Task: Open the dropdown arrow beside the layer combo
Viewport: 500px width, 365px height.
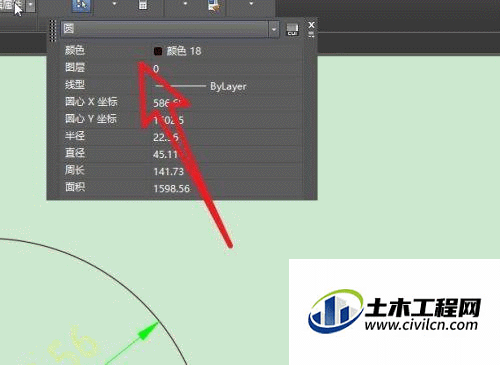Action: coord(30,5)
